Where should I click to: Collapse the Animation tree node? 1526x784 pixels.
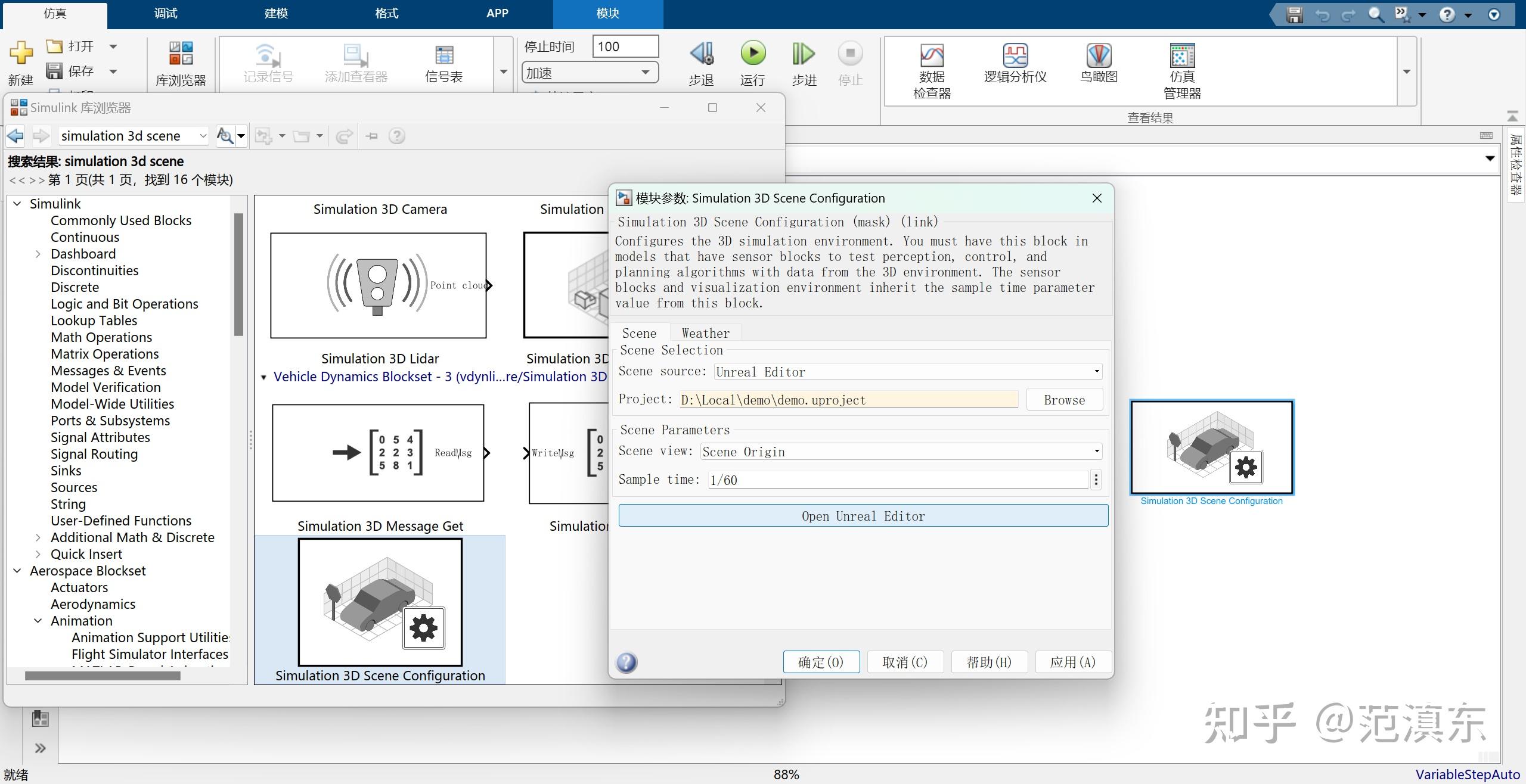point(38,621)
